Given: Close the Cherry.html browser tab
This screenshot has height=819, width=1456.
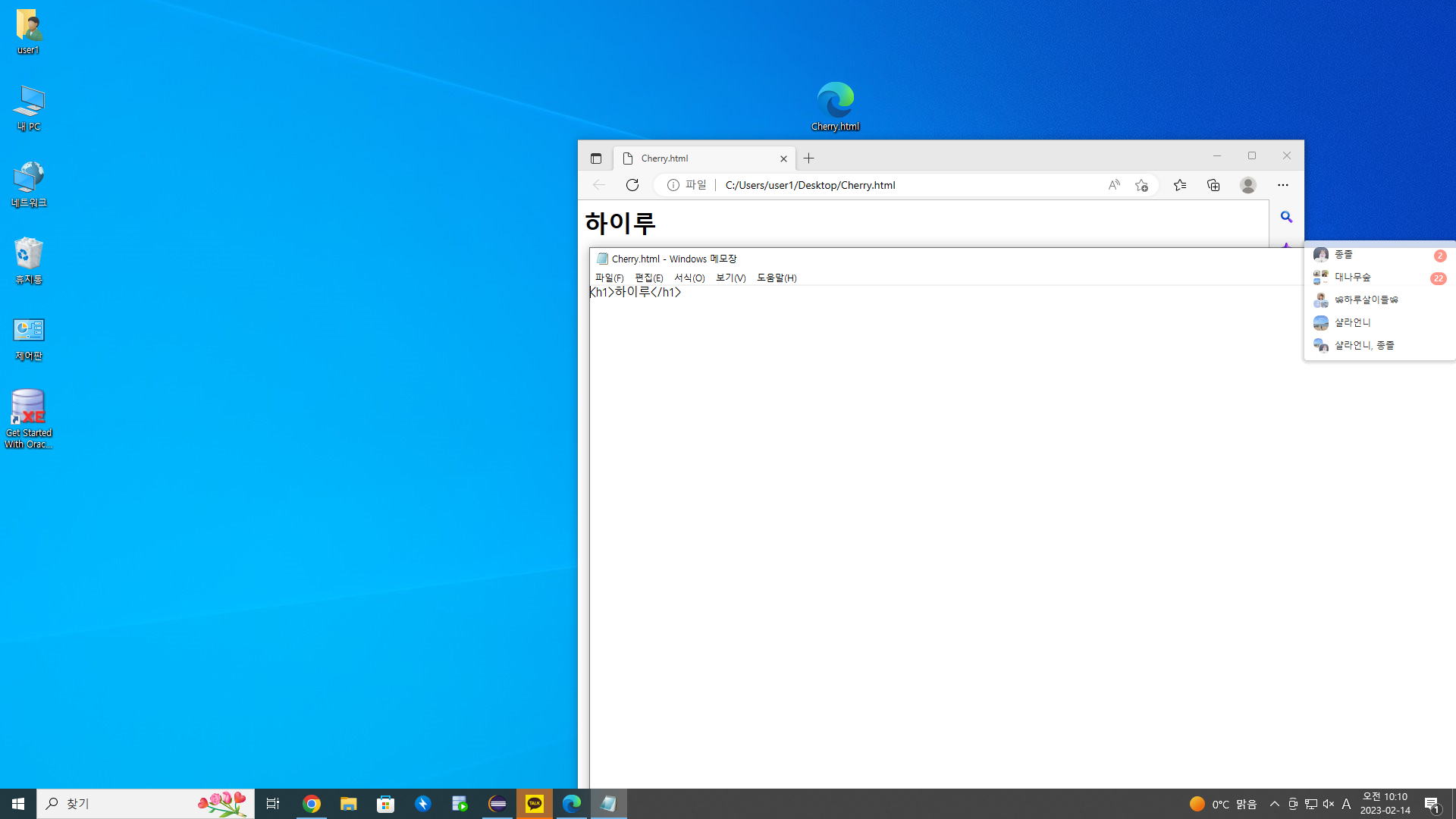Looking at the screenshot, I should point(783,158).
